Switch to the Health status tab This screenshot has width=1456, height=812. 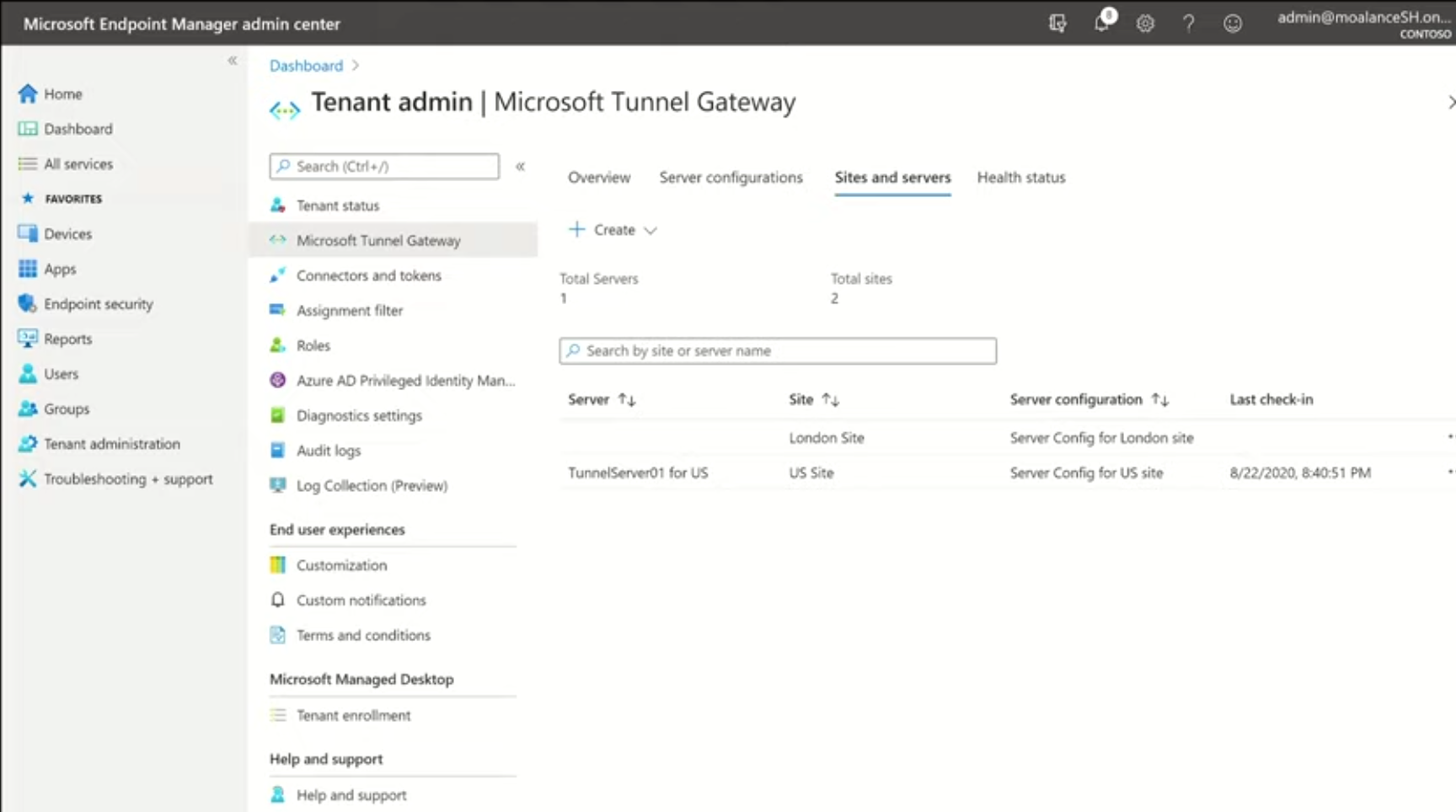(x=1021, y=177)
